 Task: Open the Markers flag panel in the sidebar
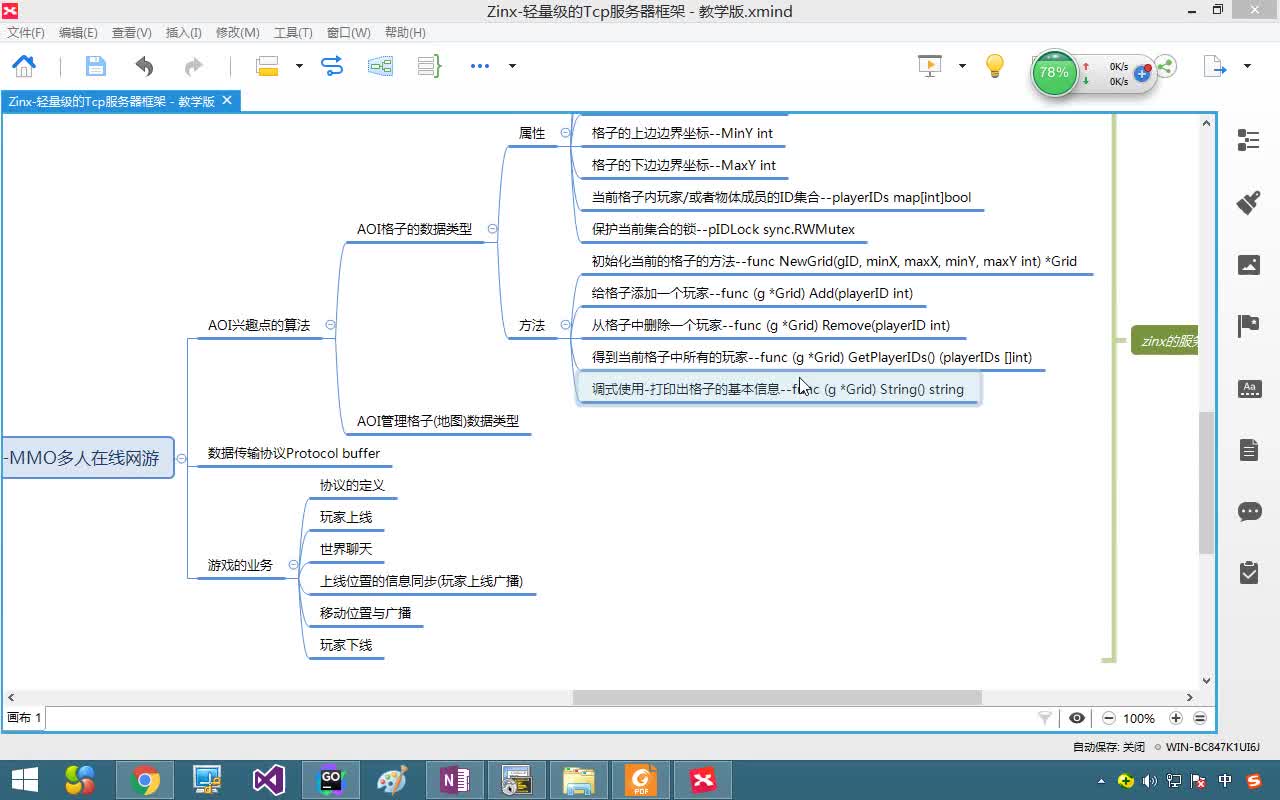tap(1248, 326)
